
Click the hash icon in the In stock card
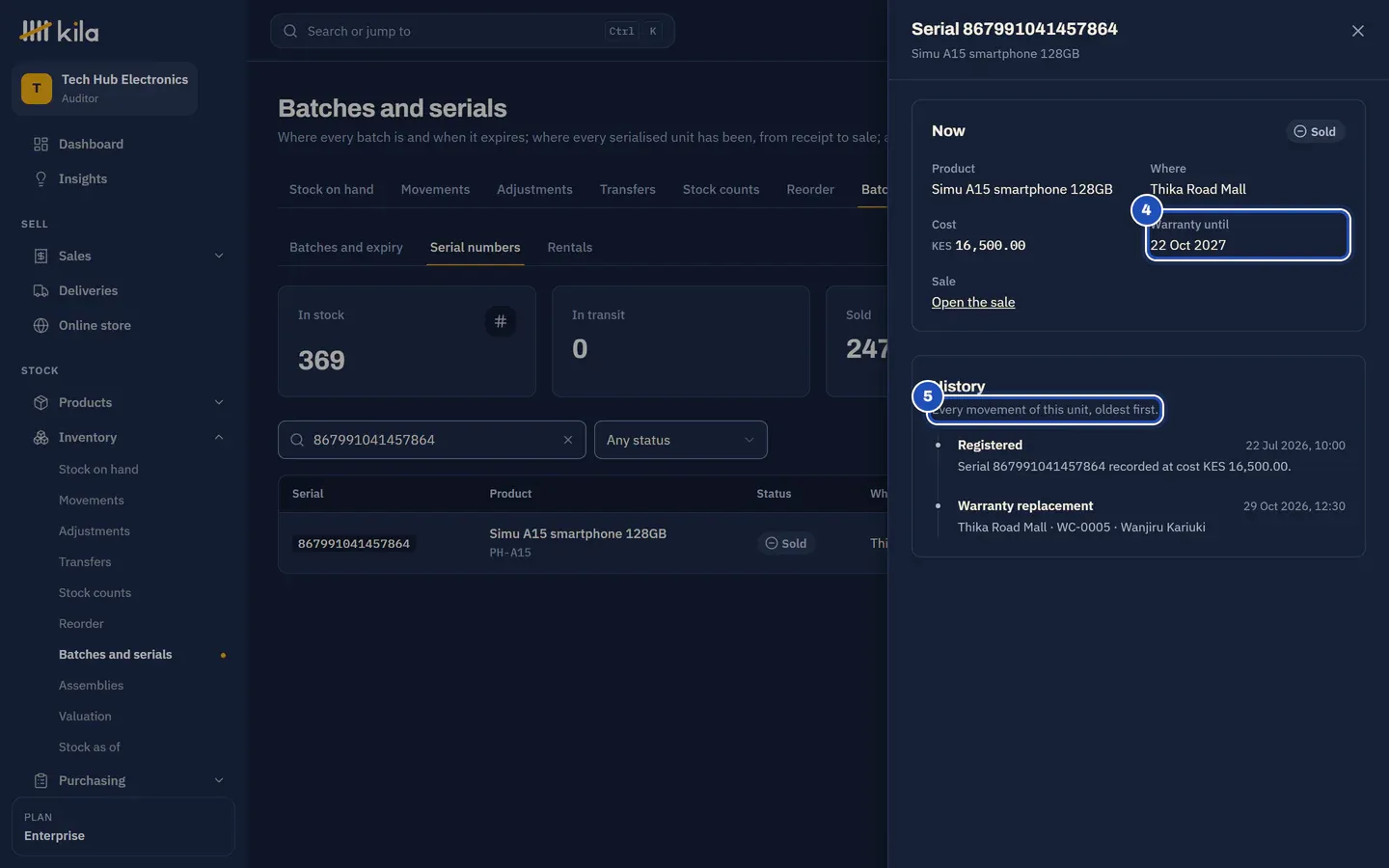point(501,321)
